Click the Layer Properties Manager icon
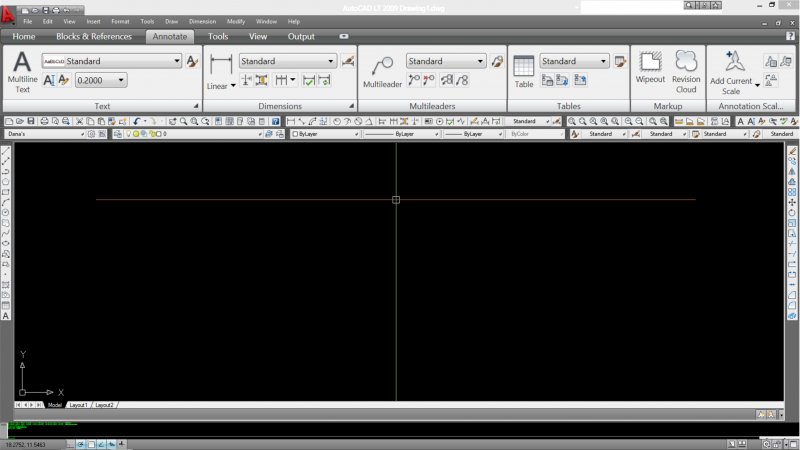The image size is (800, 450). 117,134
